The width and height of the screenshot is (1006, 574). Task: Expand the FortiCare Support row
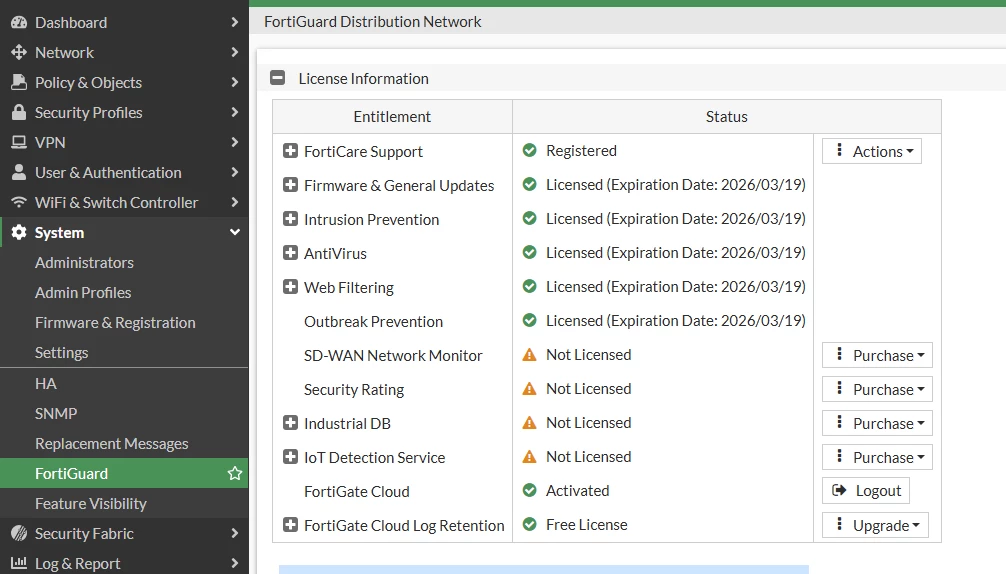[x=290, y=151]
